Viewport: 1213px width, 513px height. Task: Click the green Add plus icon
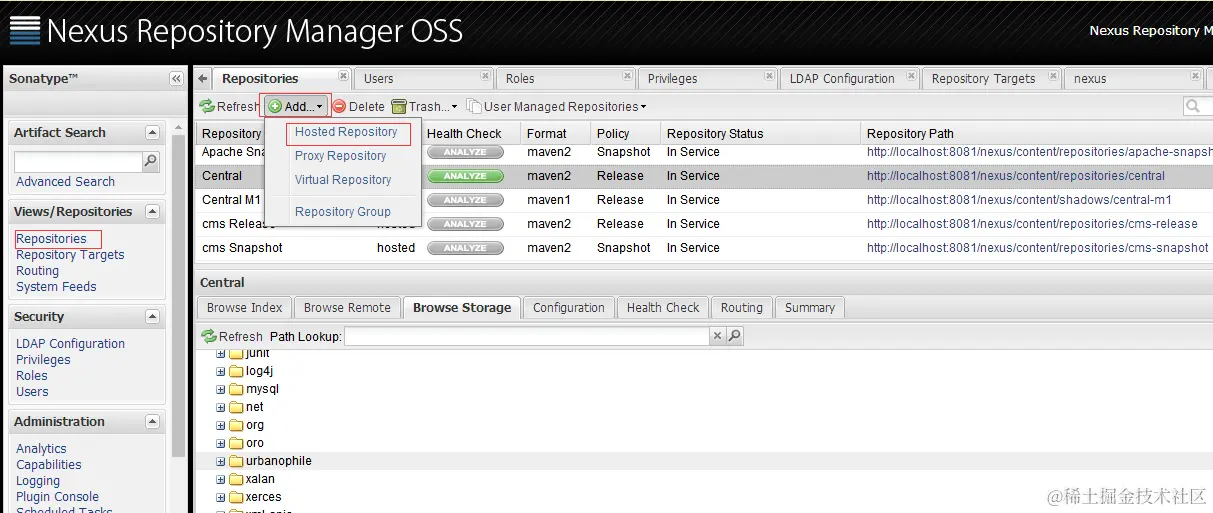point(275,106)
